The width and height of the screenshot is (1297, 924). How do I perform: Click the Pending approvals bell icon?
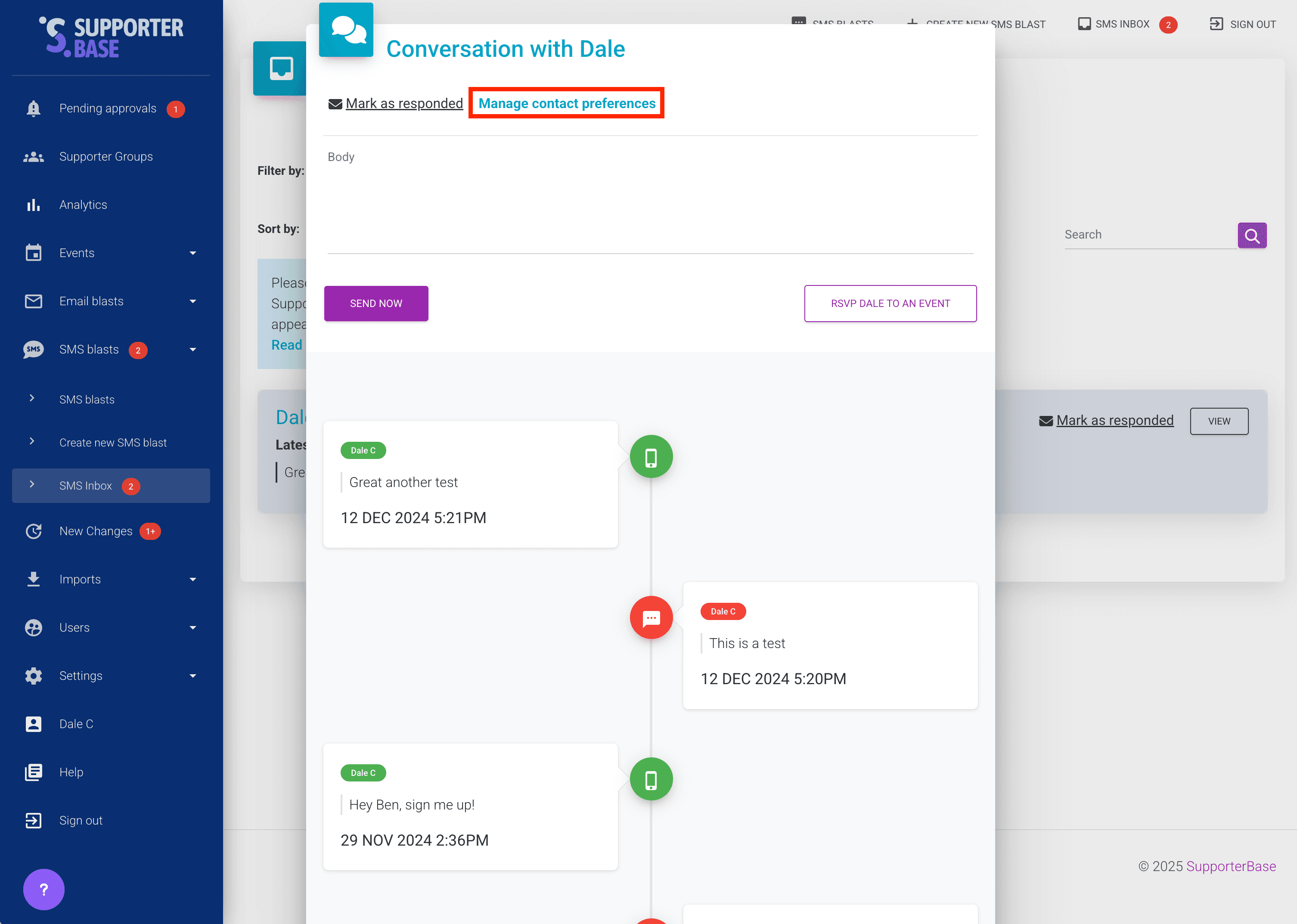pyautogui.click(x=34, y=108)
